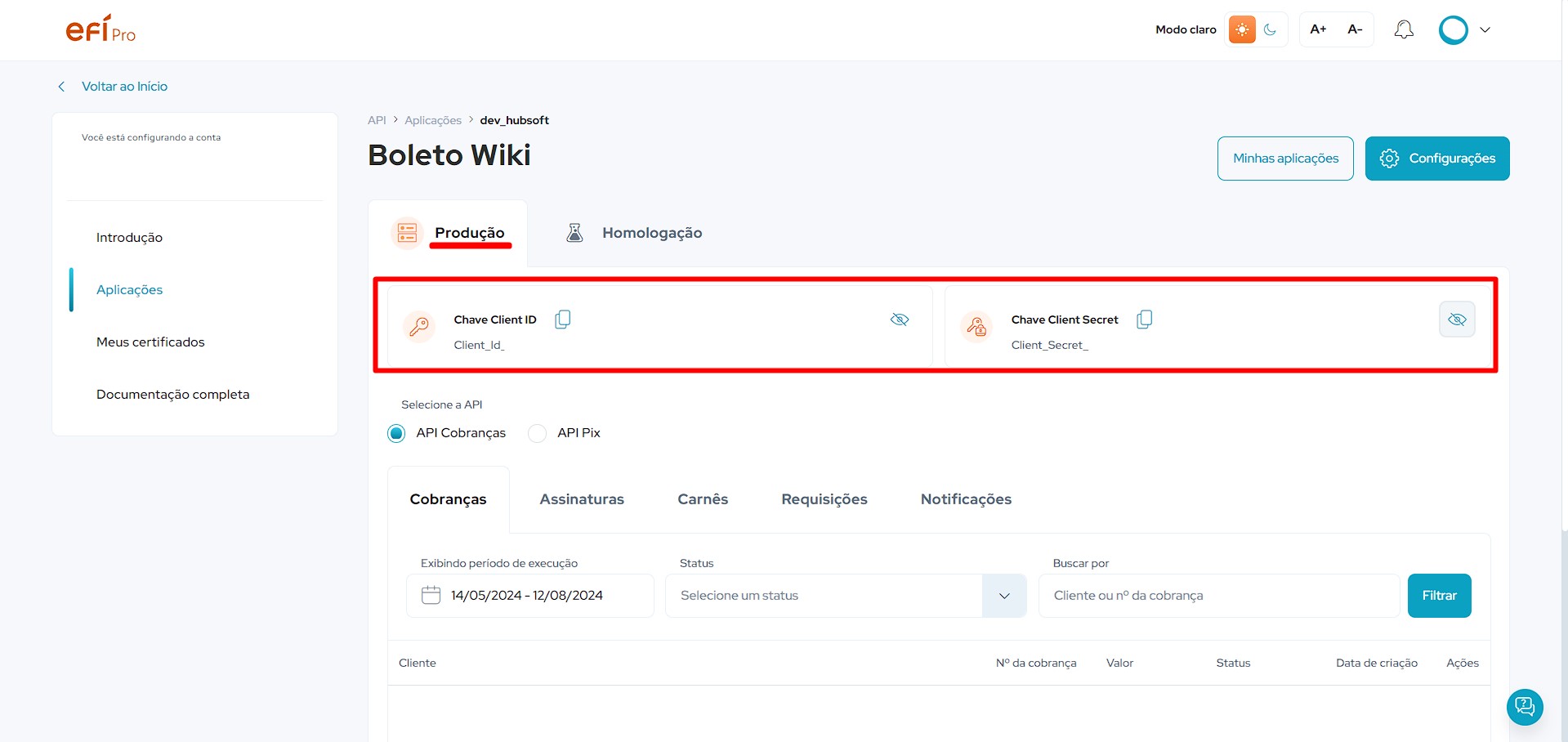This screenshot has height=742, width=1568.
Task: Click the Aplicações breadcrumb
Action: [433, 120]
